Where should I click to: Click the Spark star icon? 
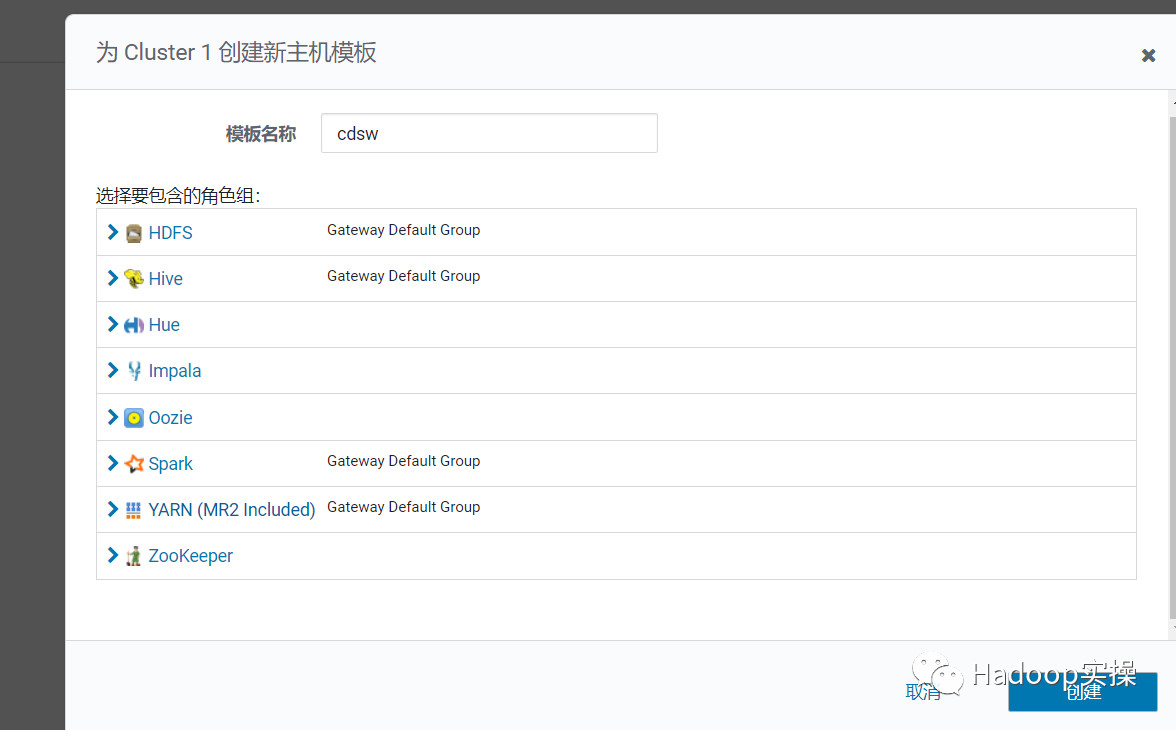pyautogui.click(x=133, y=463)
